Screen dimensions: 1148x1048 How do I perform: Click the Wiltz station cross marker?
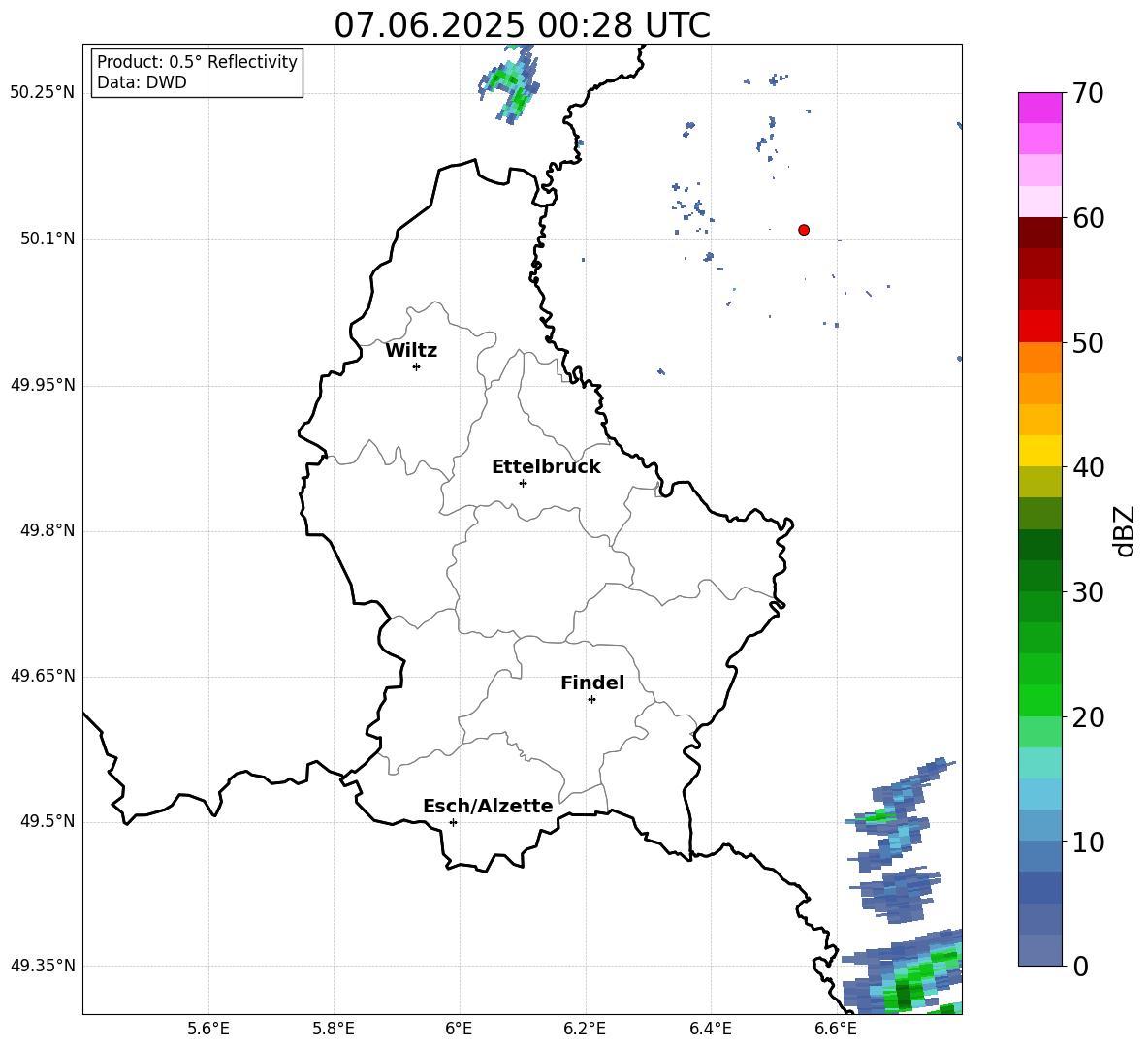click(417, 366)
